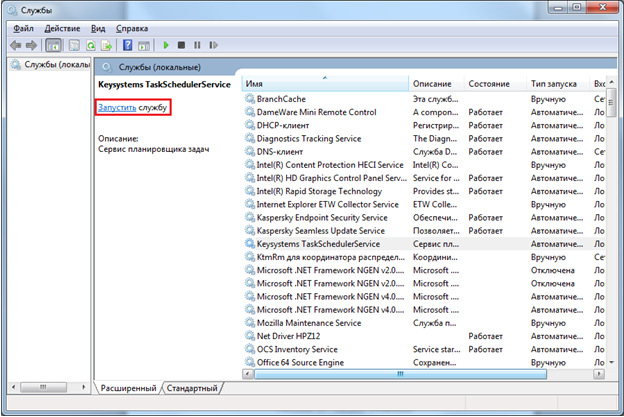Screen dimensions: 624x417
Task: Click gear icon of Kaspersky Endpoint Security Service
Action: tap(250, 217)
